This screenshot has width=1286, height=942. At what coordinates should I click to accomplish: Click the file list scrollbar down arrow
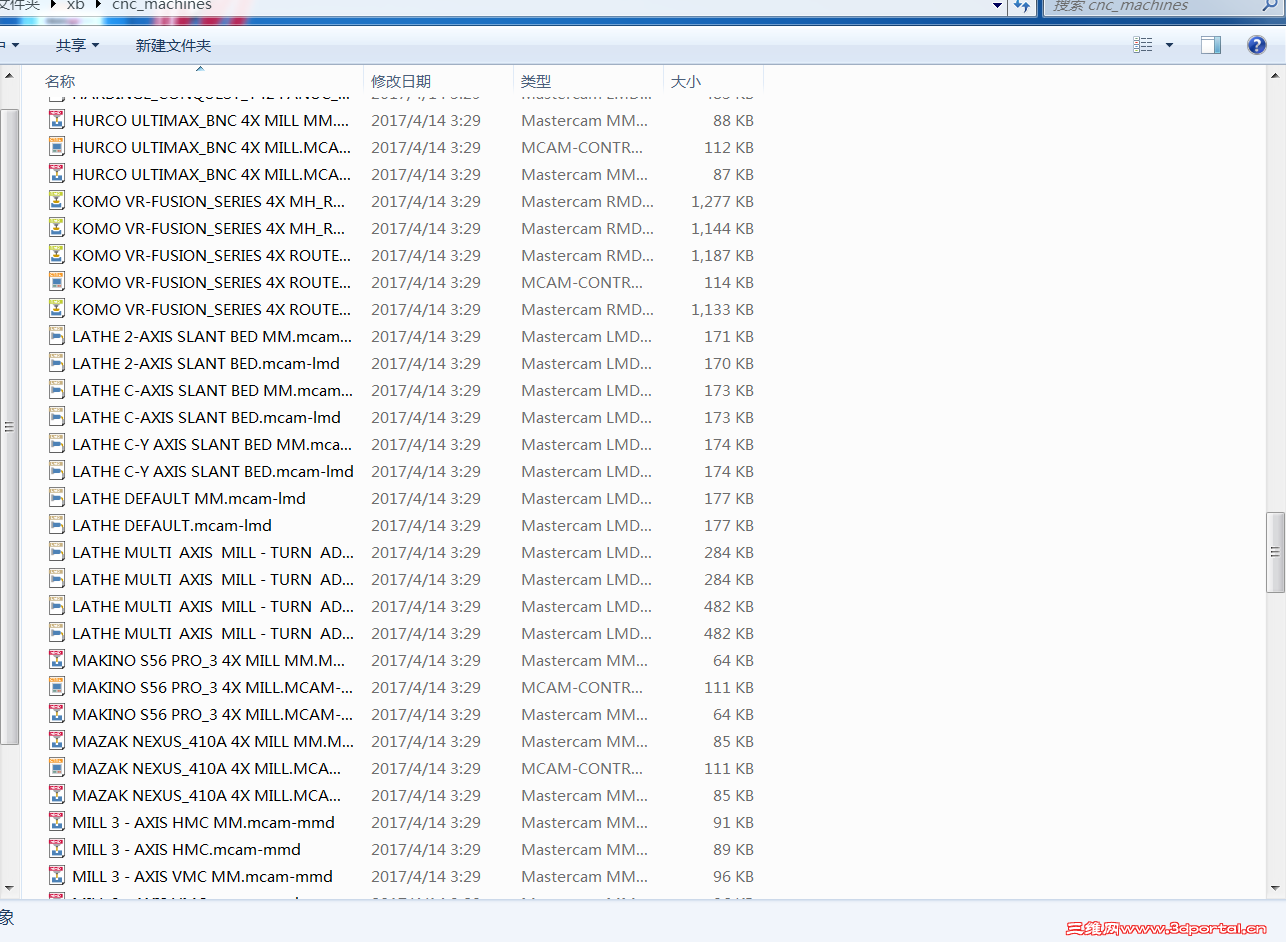point(1275,888)
